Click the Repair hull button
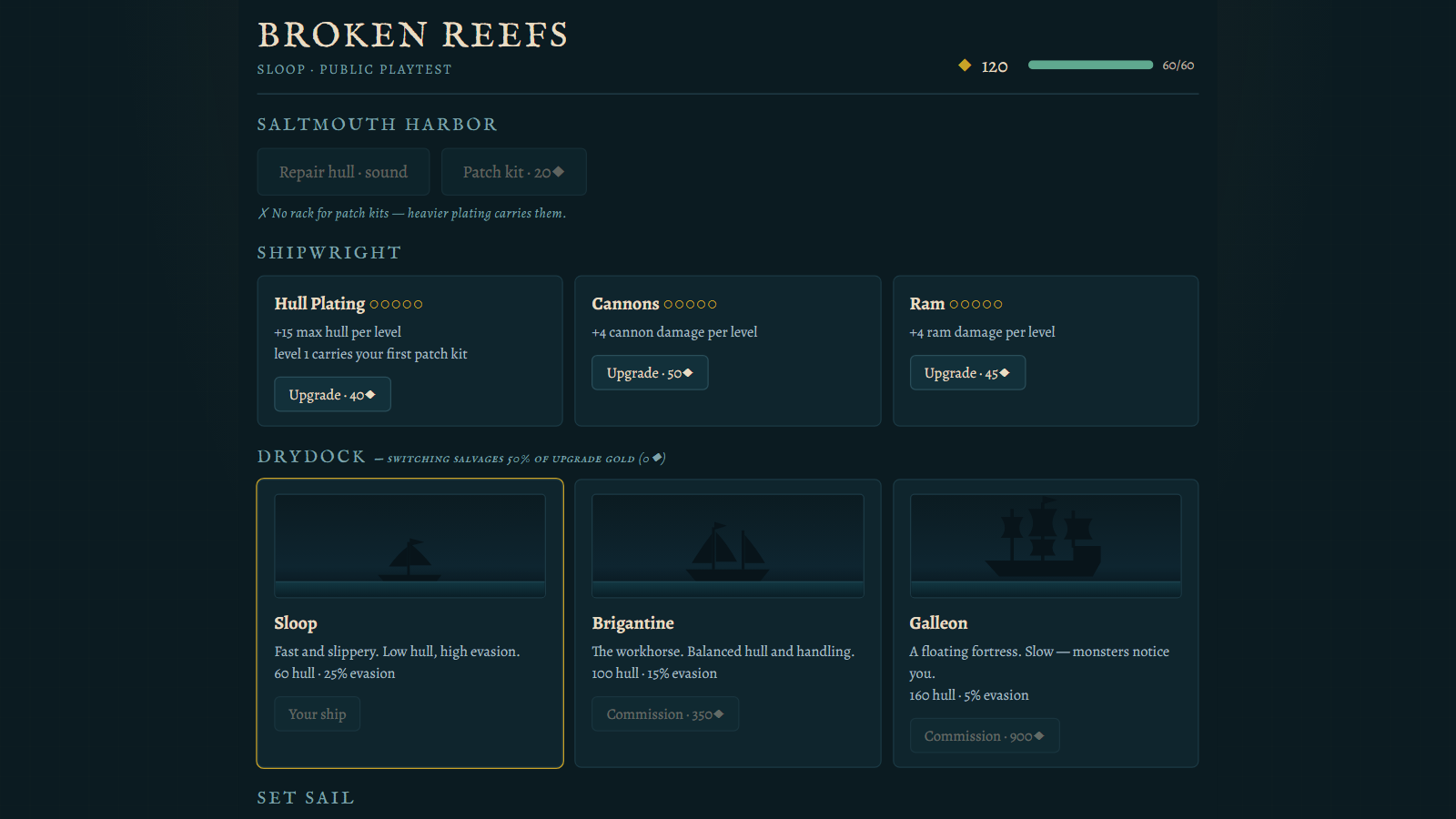1456x819 pixels. tap(343, 172)
